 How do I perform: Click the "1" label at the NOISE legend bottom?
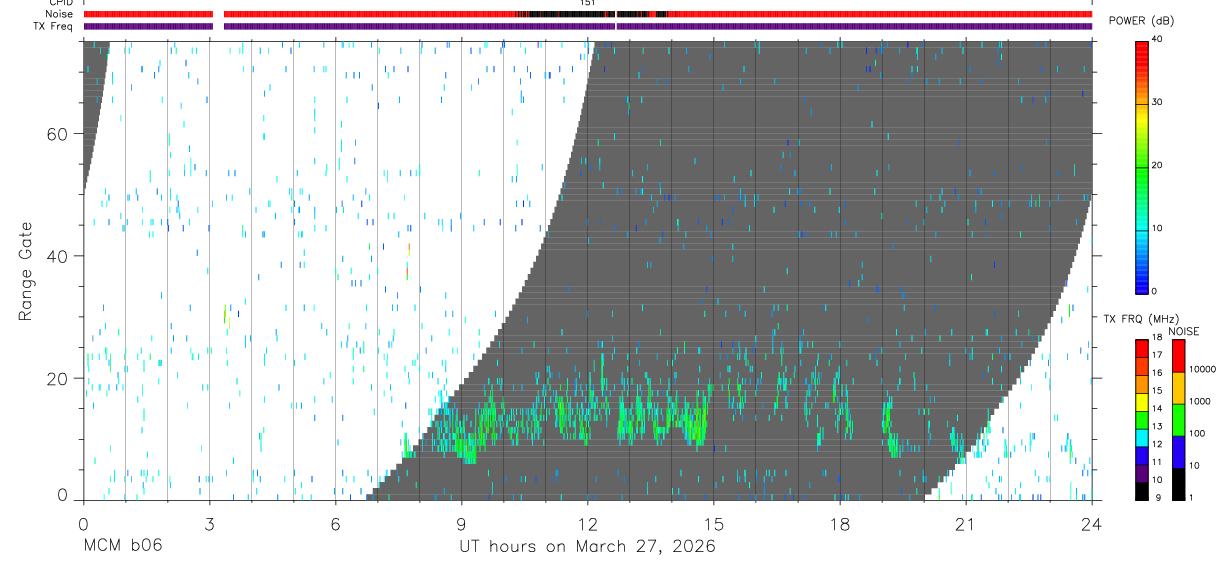coord(1192,497)
